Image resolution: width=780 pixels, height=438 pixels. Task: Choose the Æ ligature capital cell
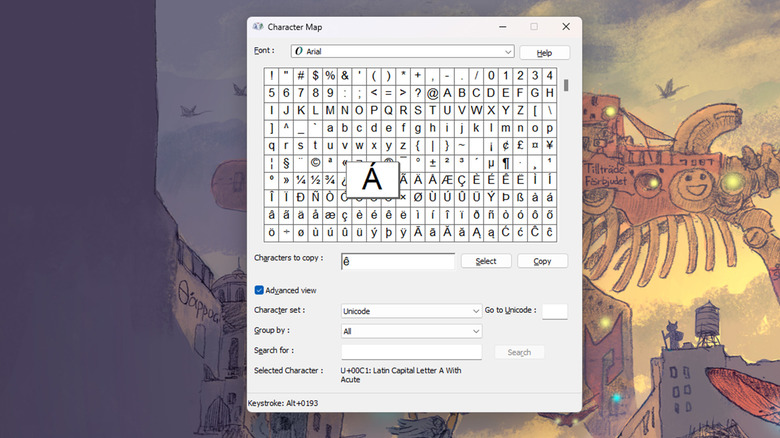[x=447, y=180]
